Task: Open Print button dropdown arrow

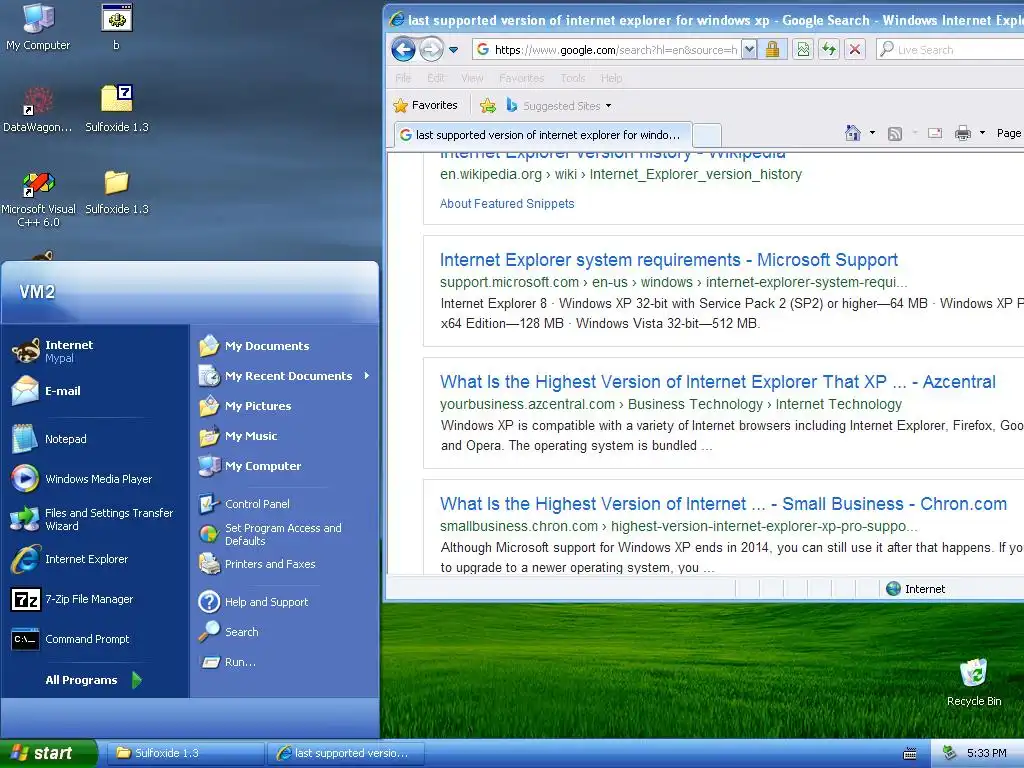Action: coord(982,133)
